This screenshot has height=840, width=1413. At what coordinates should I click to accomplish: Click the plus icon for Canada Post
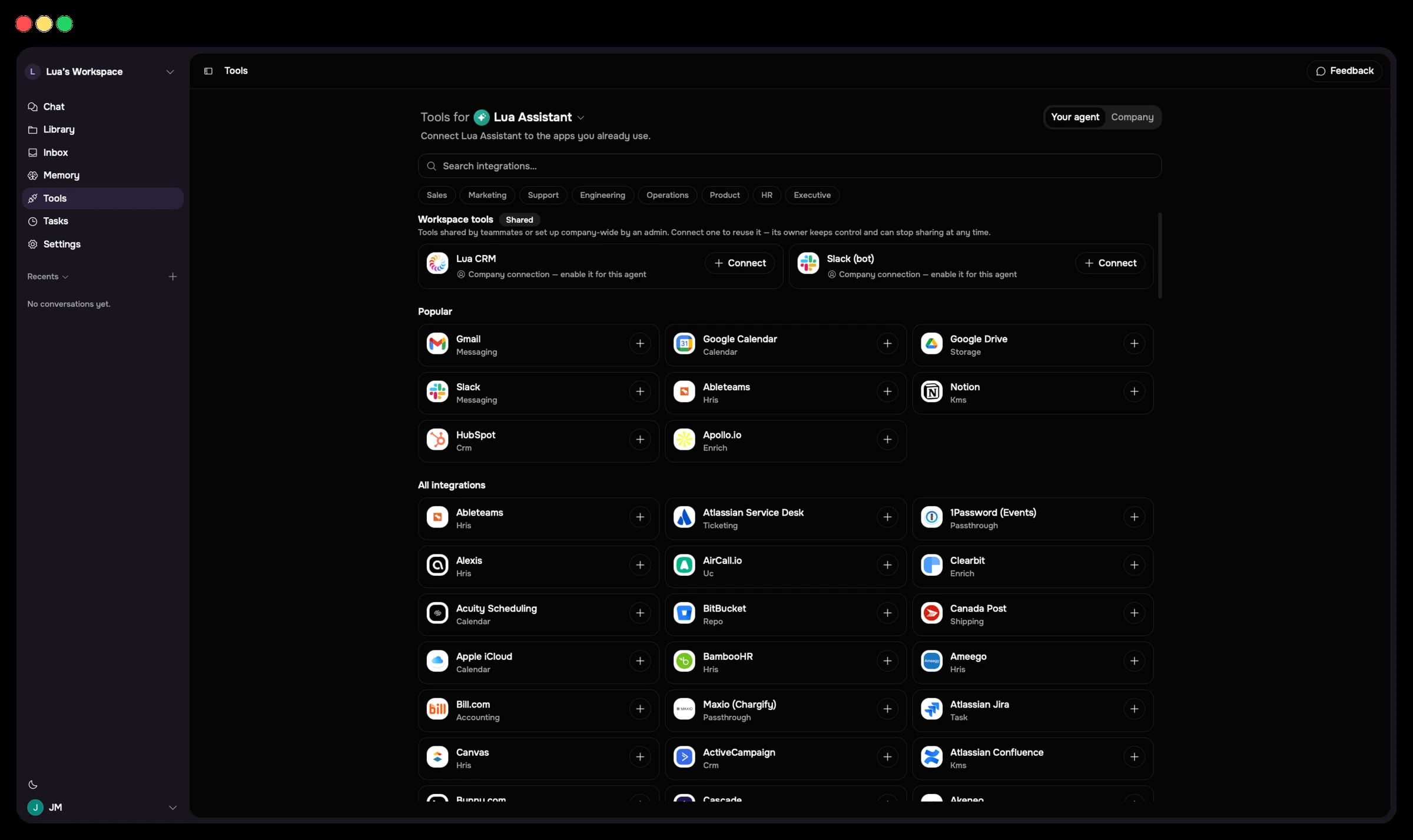click(x=1134, y=613)
